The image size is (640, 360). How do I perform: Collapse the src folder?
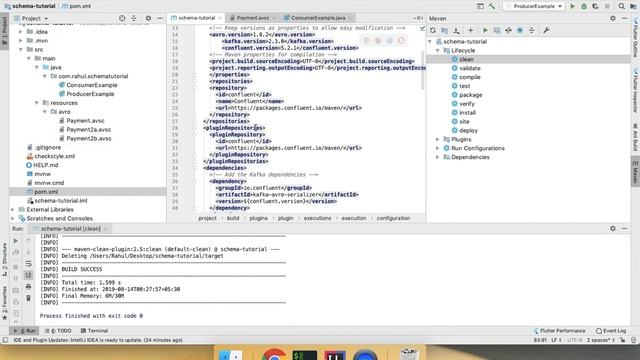[x=21, y=49]
